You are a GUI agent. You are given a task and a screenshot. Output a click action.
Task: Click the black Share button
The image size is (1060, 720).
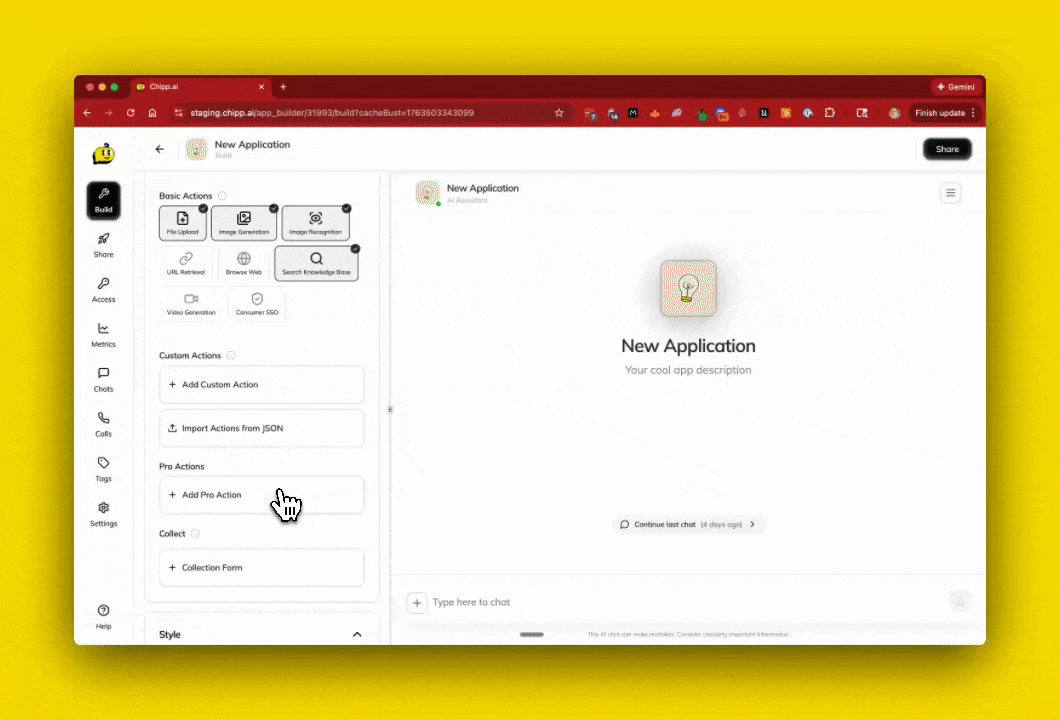point(946,149)
